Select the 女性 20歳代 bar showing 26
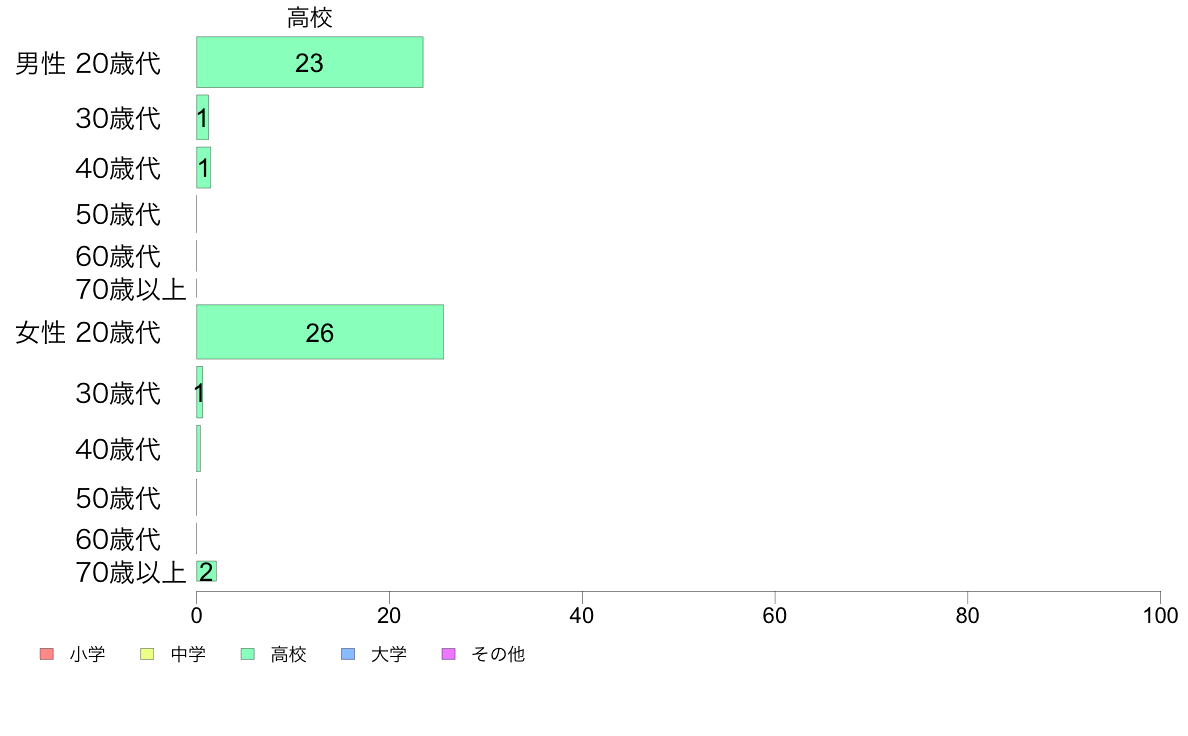 [320, 332]
